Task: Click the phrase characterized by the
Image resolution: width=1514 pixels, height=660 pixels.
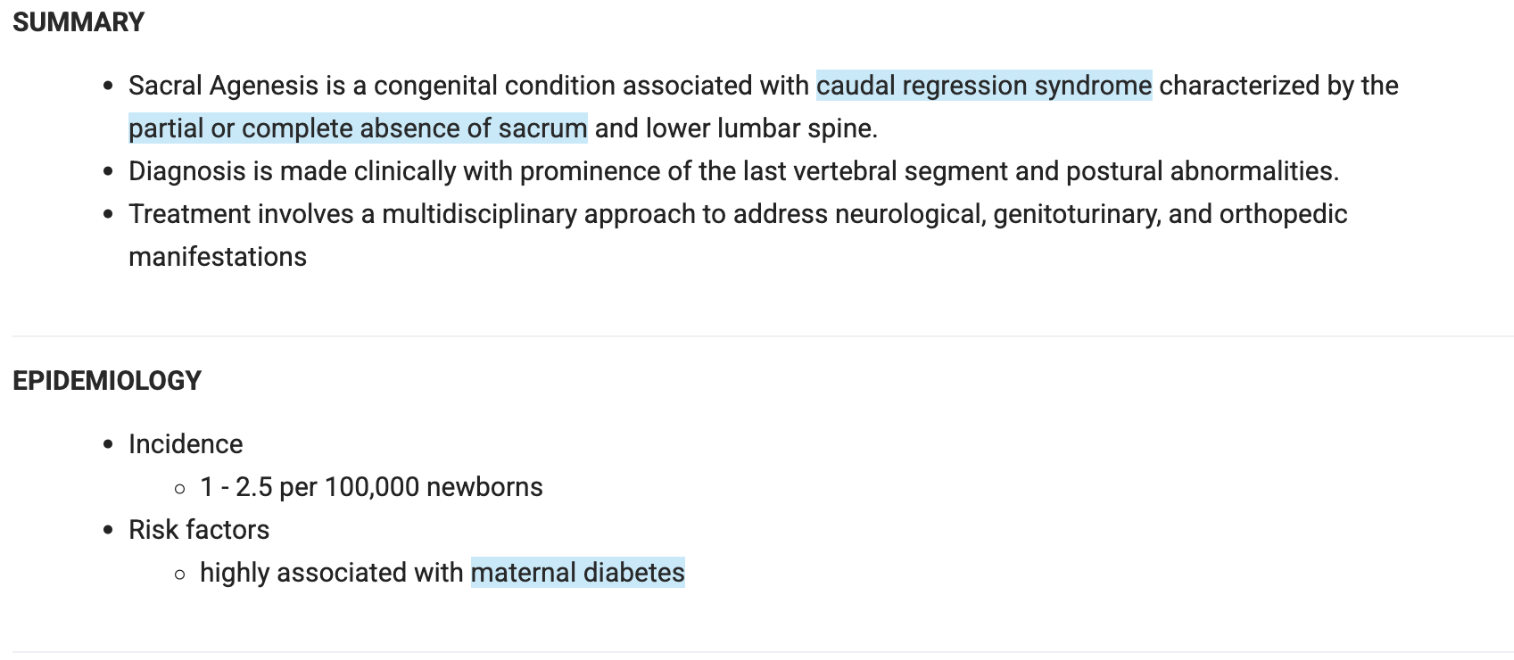Action: 1278,86
